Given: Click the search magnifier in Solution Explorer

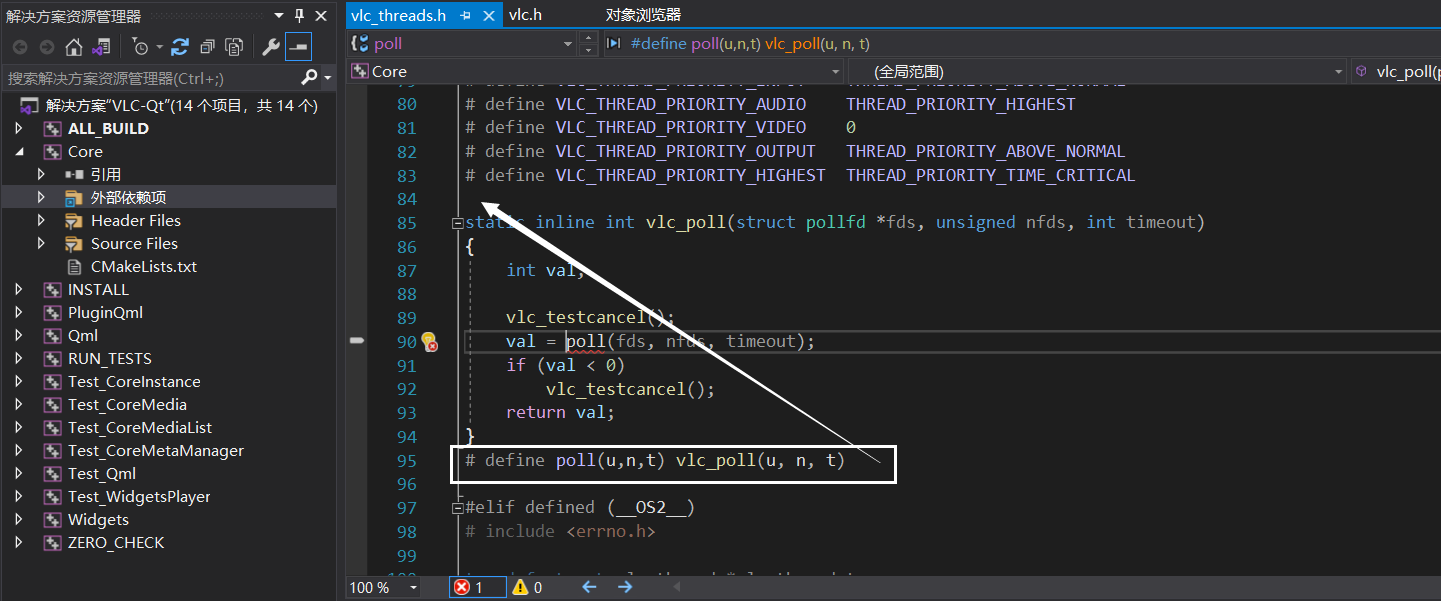Looking at the screenshot, I should pyautogui.click(x=311, y=77).
